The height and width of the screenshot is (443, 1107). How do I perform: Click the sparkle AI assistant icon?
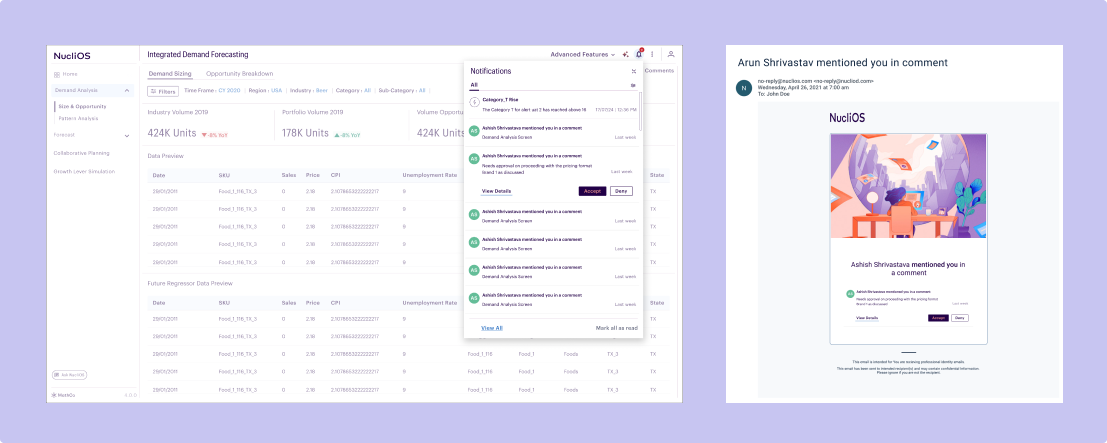(626, 54)
